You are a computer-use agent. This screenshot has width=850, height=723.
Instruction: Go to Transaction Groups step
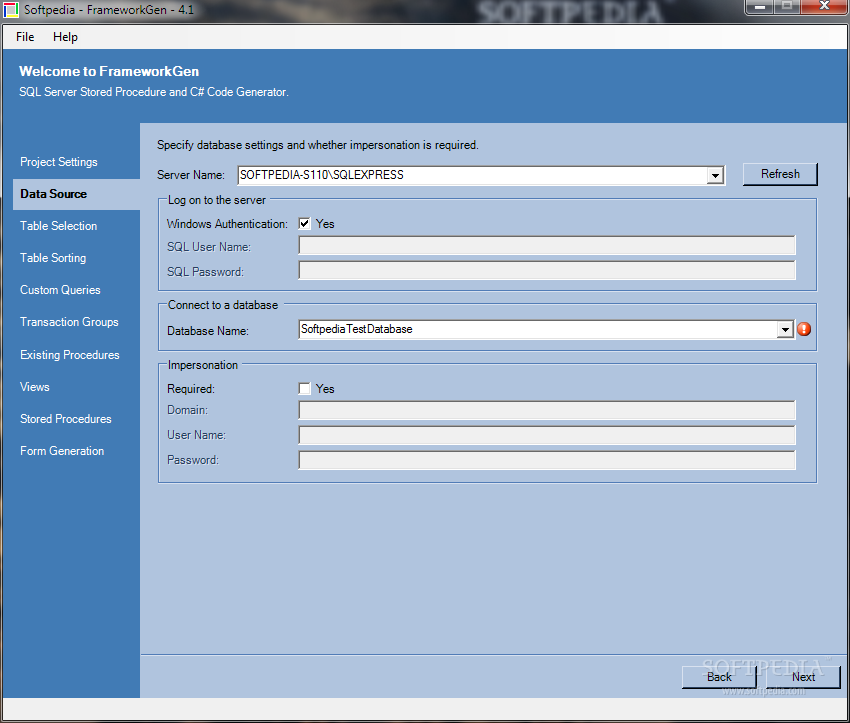[x=69, y=322]
